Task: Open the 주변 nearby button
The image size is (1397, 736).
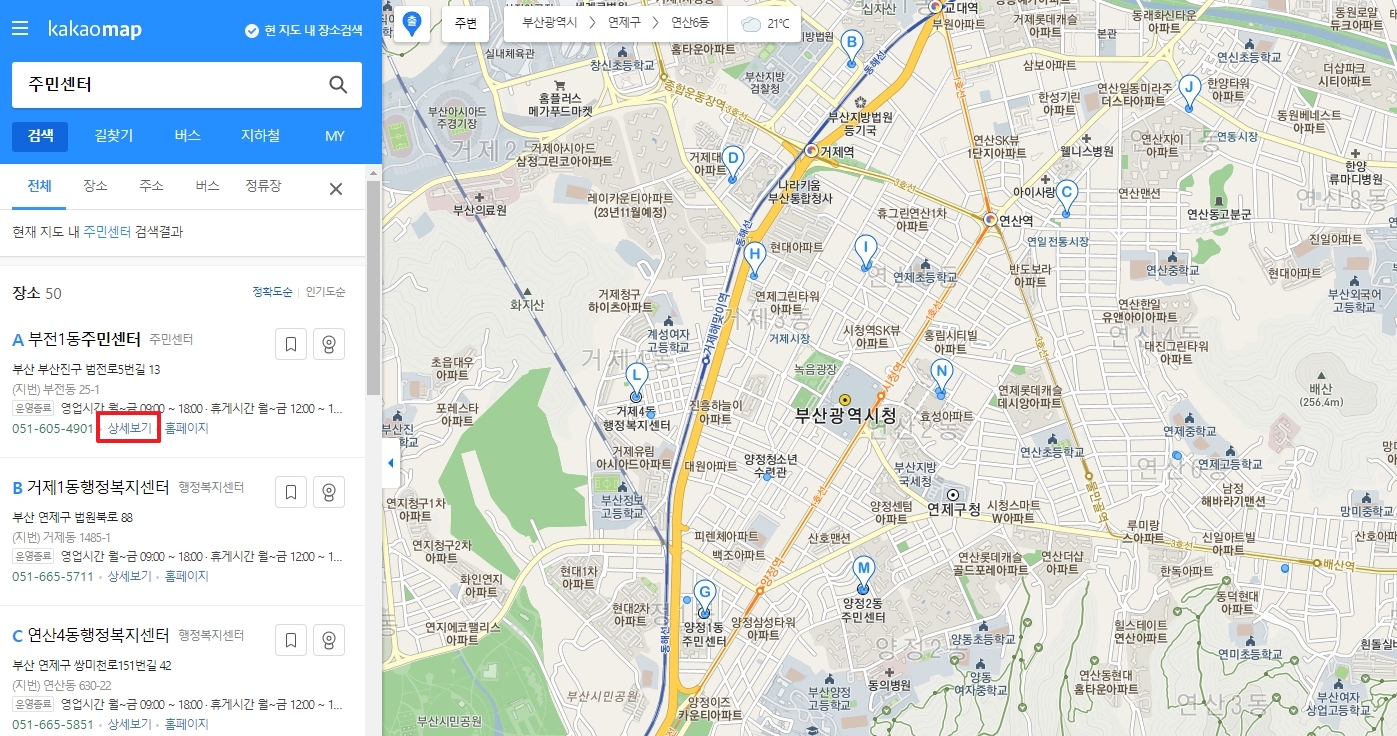Action: point(466,23)
